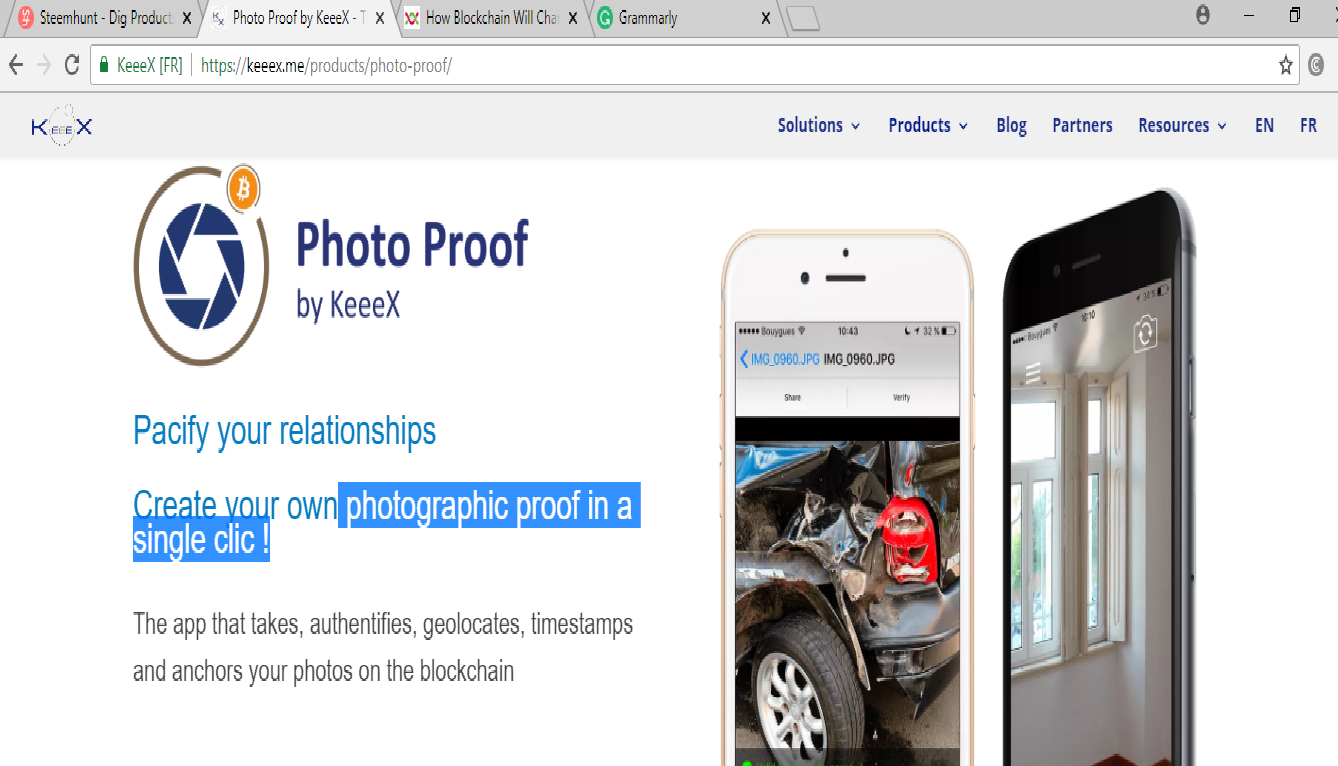The height and width of the screenshot is (766, 1338).
Task: Bookmark page with the star icon
Action: click(x=1285, y=65)
